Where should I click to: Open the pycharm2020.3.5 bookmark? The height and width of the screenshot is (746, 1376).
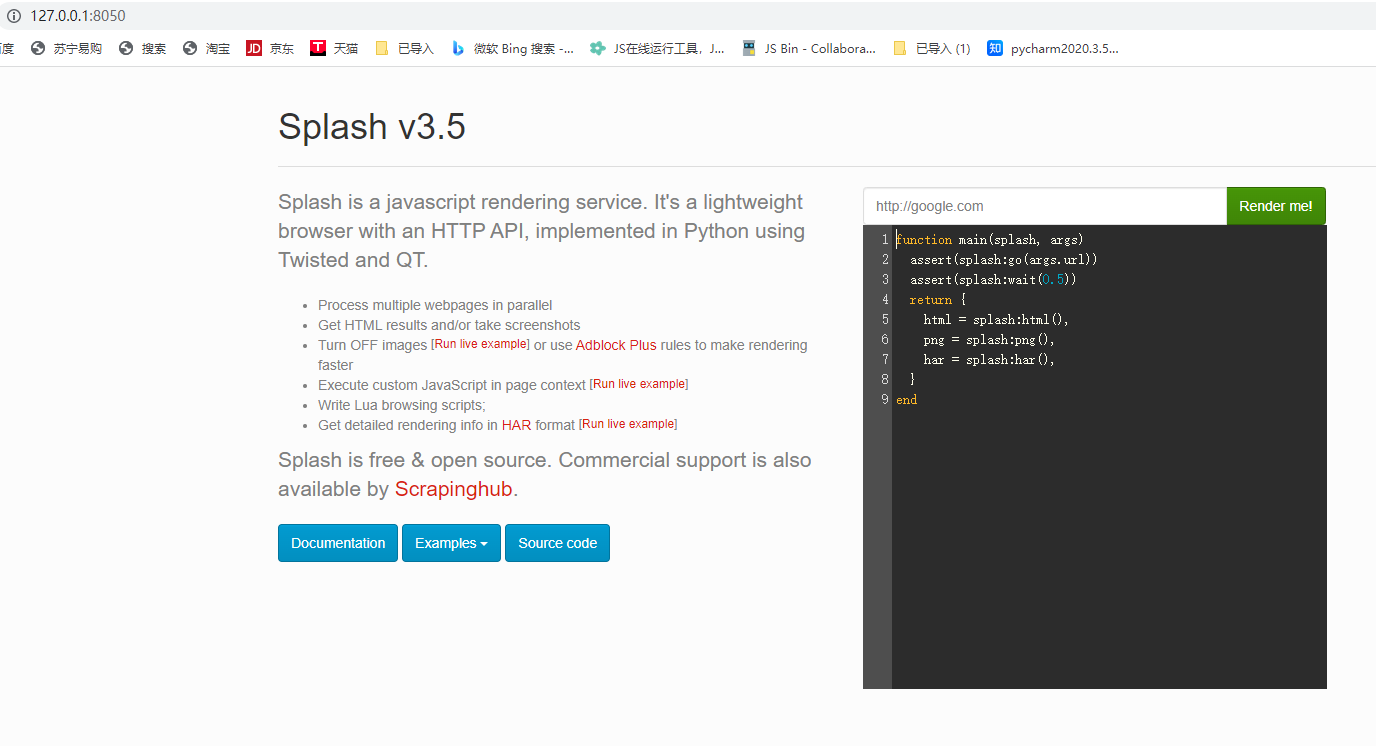1053,48
